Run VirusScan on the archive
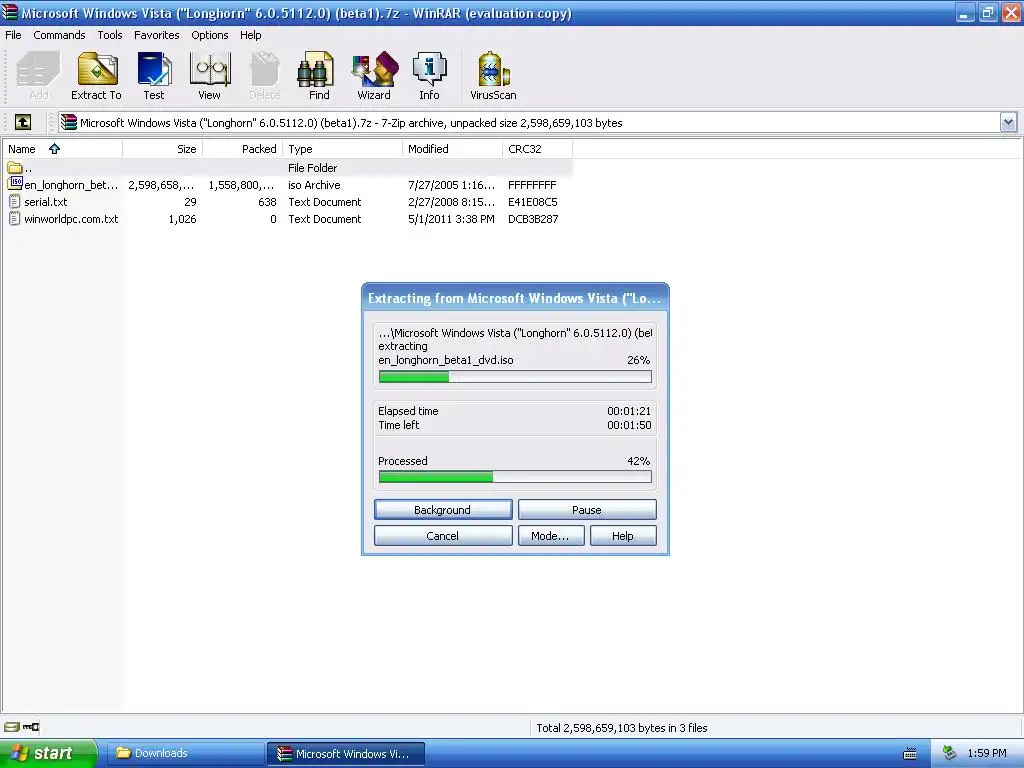 click(493, 76)
